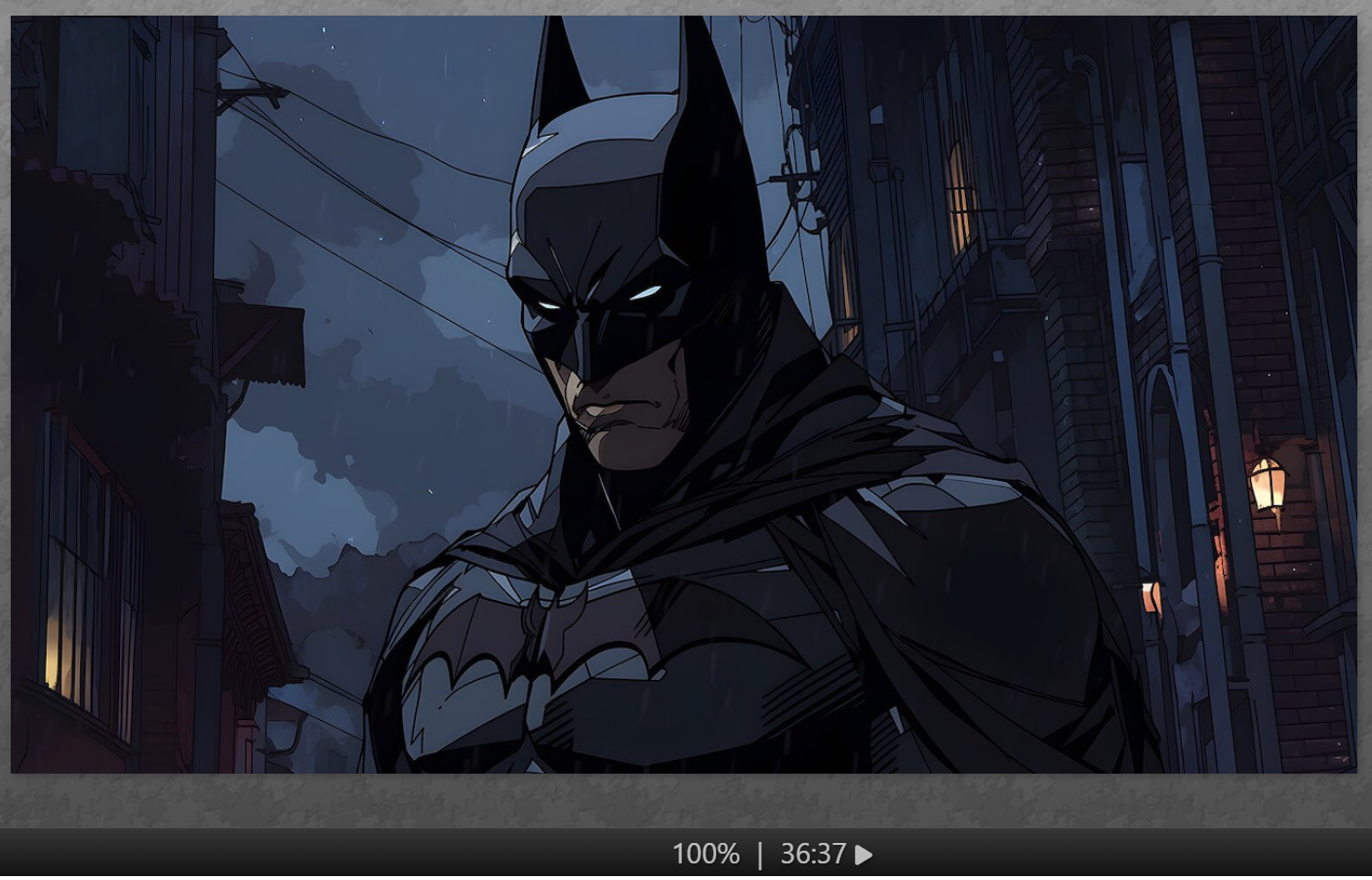Click the gray textured area below the image
The image size is (1372, 880).
(x=683, y=800)
